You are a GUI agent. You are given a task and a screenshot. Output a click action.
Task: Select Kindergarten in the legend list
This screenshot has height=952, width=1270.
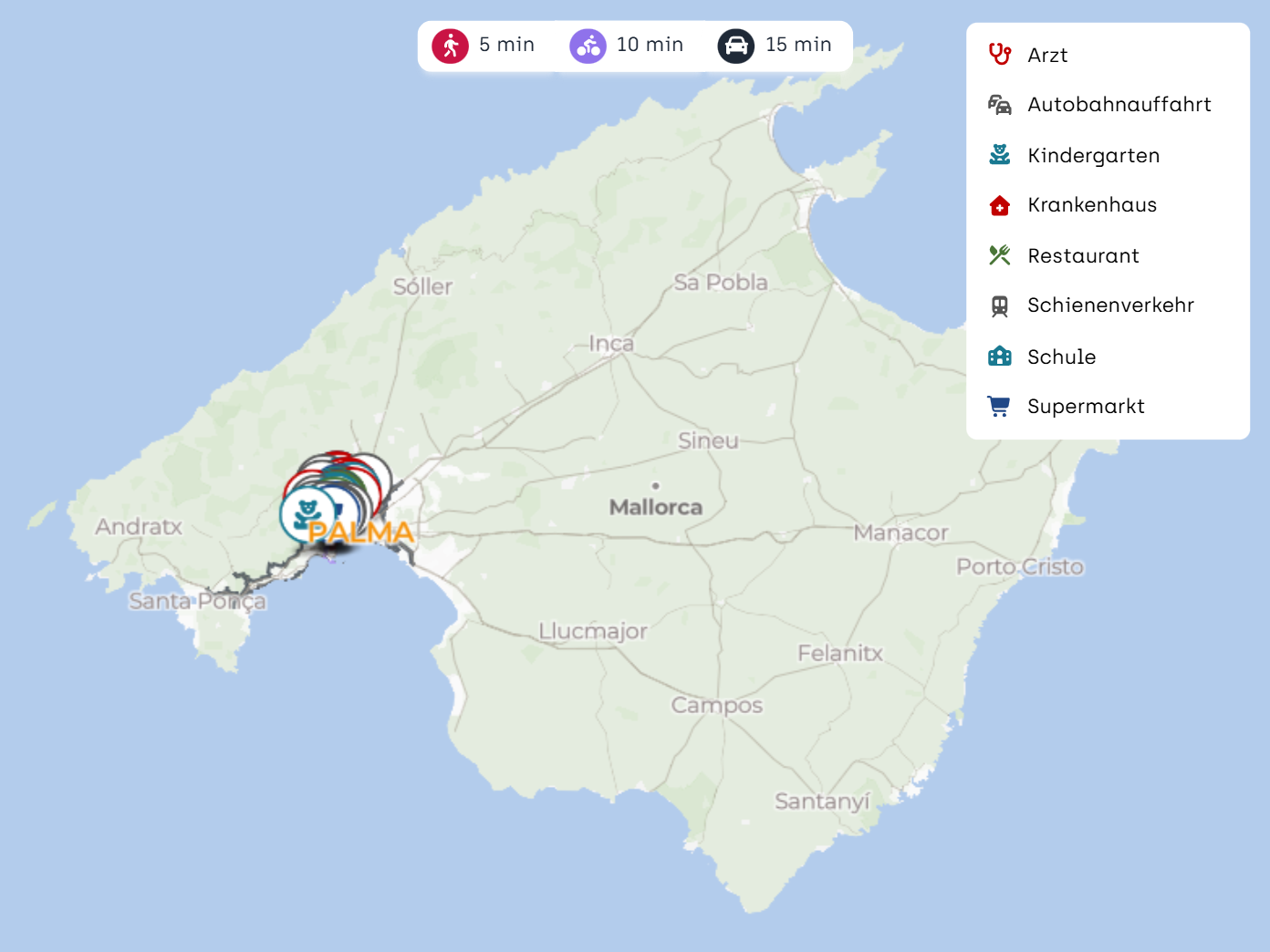point(1093,156)
